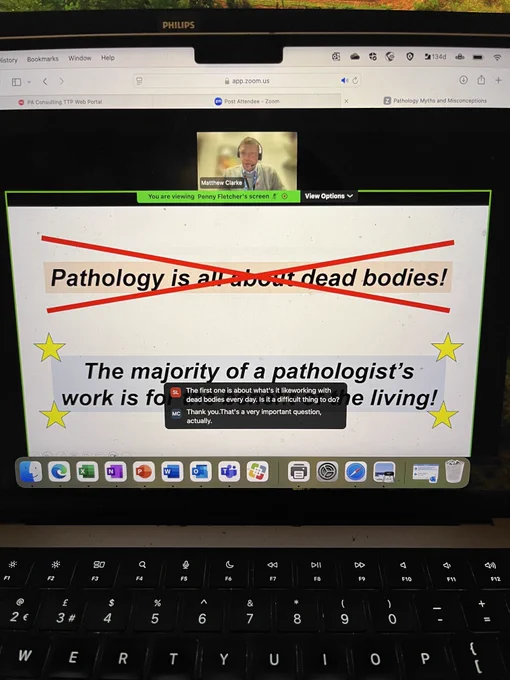The image size is (510, 680).
Task: Select Matthew Clarke's video thumbnail
Action: (247, 161)
